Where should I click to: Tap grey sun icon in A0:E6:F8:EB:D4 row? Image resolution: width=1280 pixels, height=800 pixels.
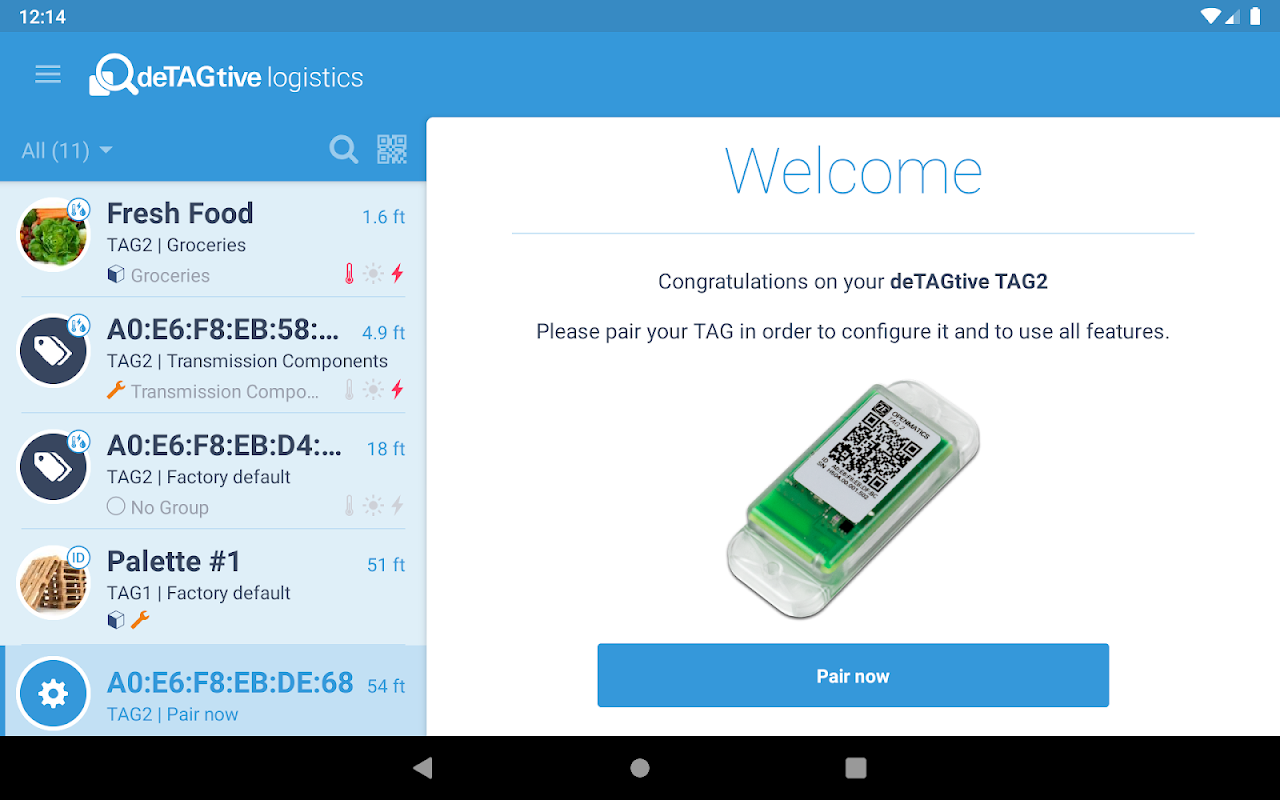tap(373, 506)
